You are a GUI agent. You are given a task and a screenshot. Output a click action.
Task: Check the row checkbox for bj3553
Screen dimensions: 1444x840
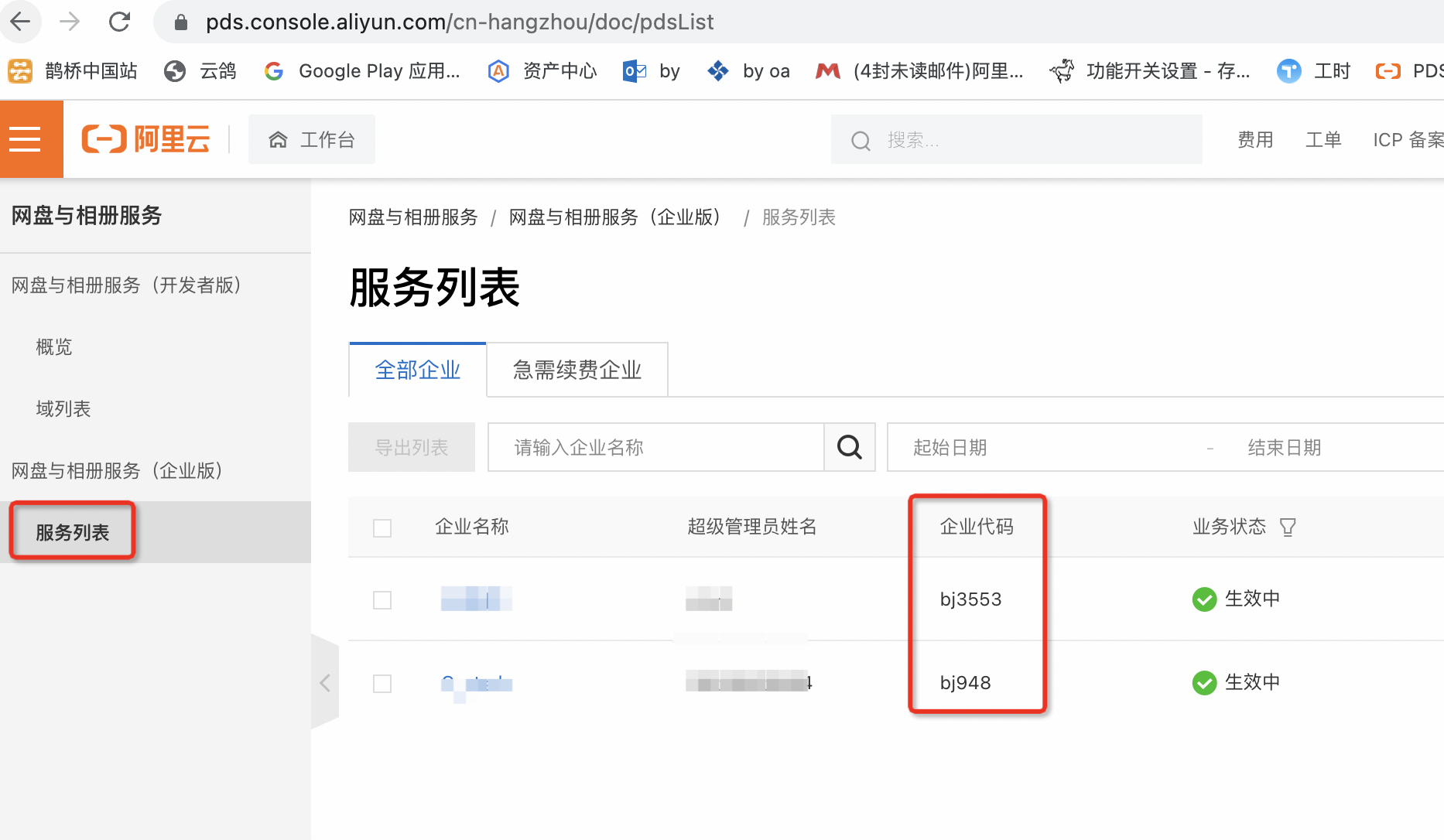[382, 600]
